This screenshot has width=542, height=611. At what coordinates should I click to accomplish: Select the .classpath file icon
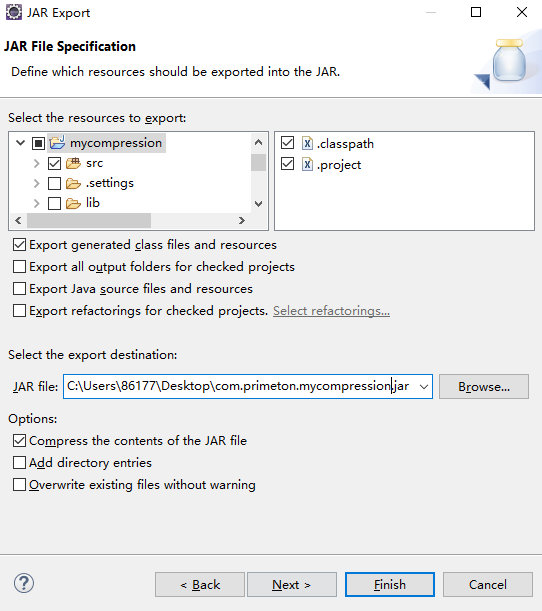[x=307, y=143]
